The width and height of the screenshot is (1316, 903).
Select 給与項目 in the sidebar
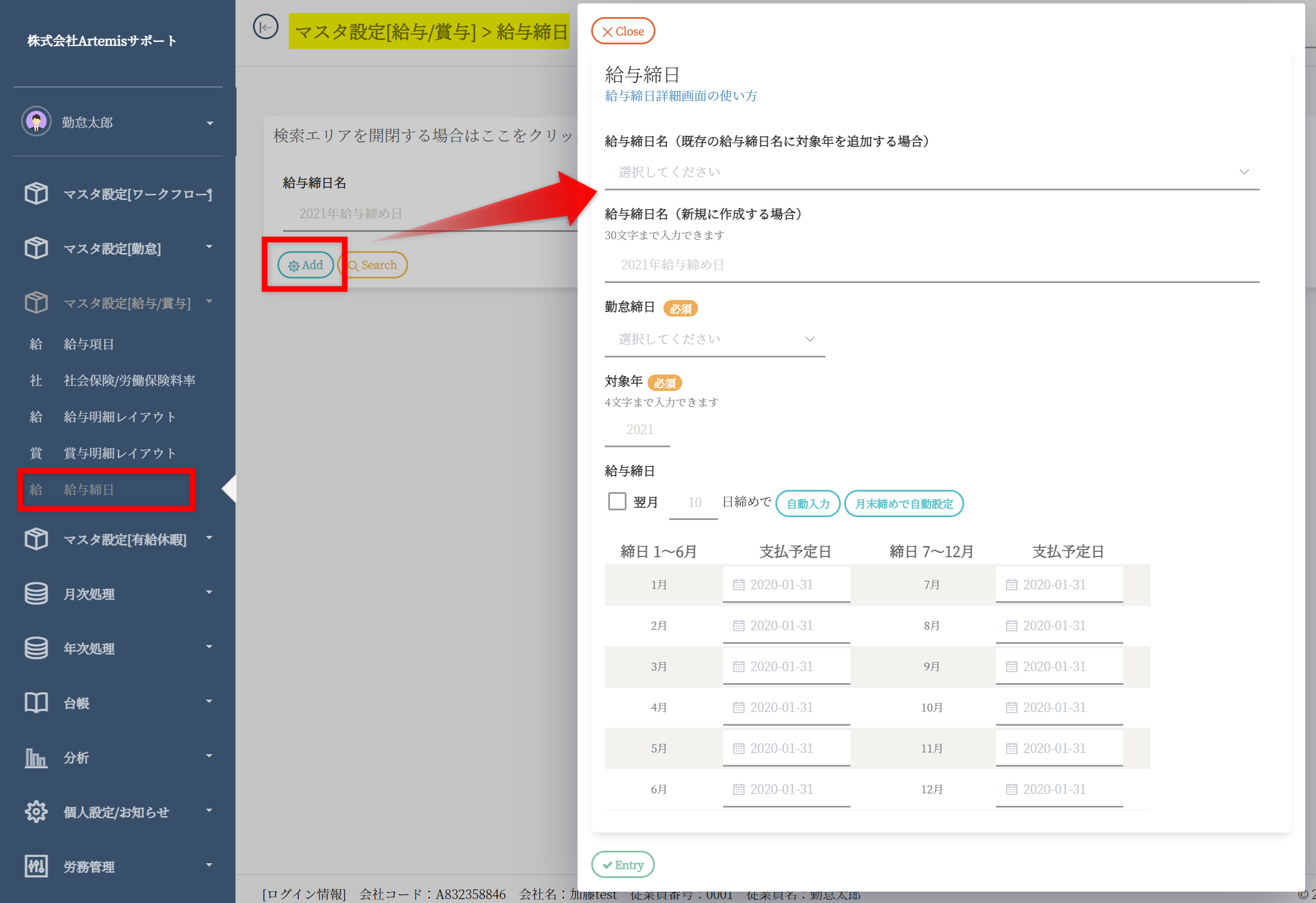pos(89,344)
